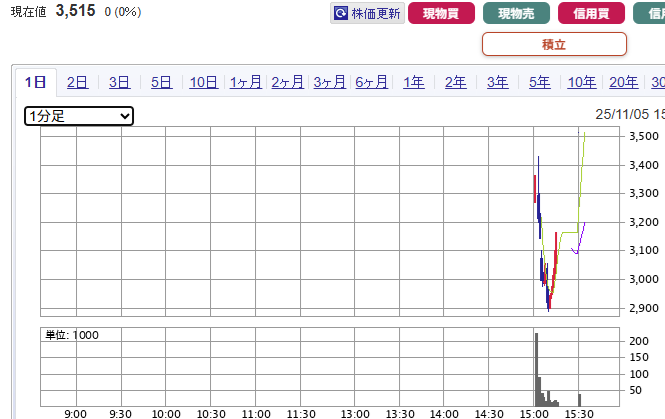Switch to the 3日 chart period
This screenshot has height=419, width=665.
[119, 82]
